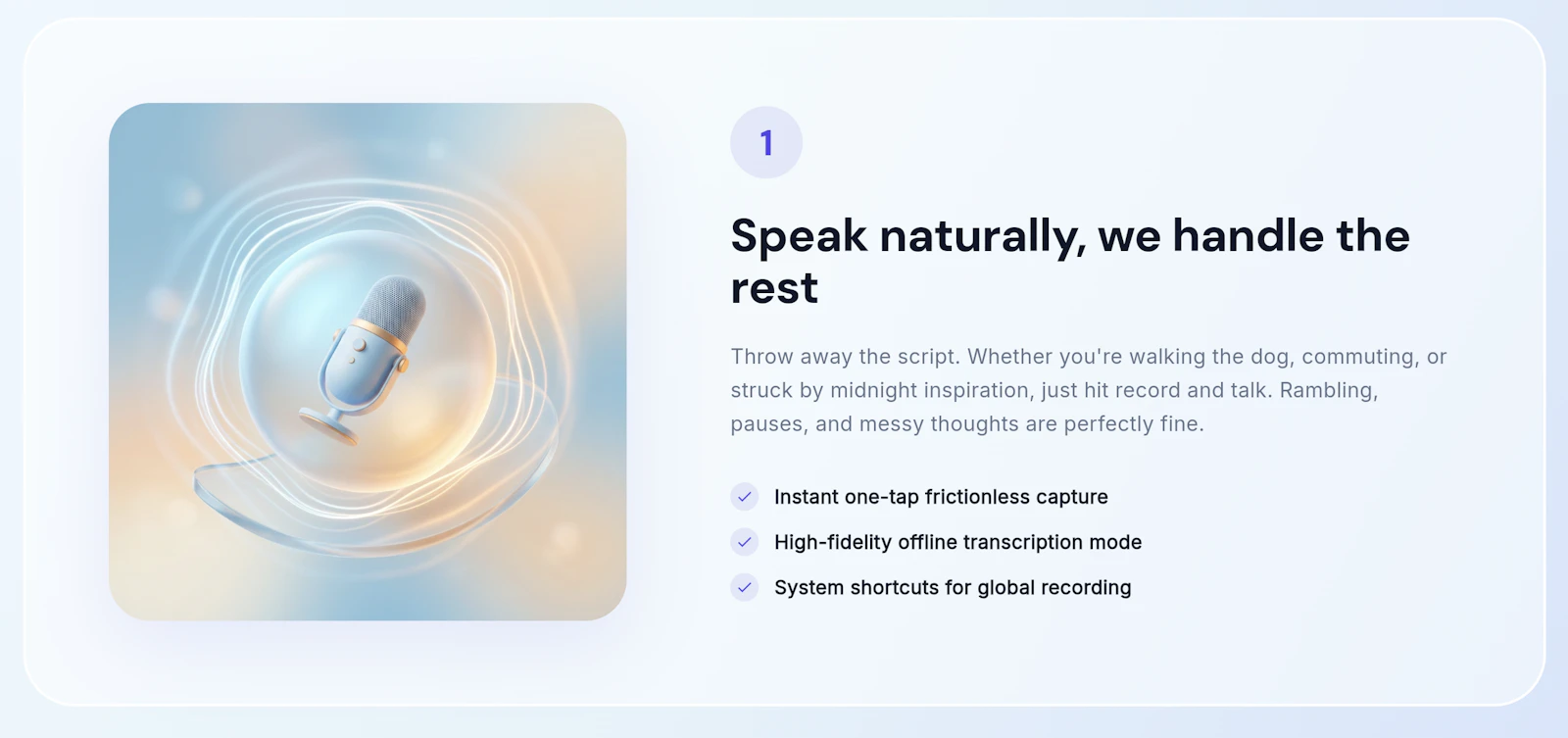
Task: Click the grey mesh microphone head
Action: [x=390, y=305]
